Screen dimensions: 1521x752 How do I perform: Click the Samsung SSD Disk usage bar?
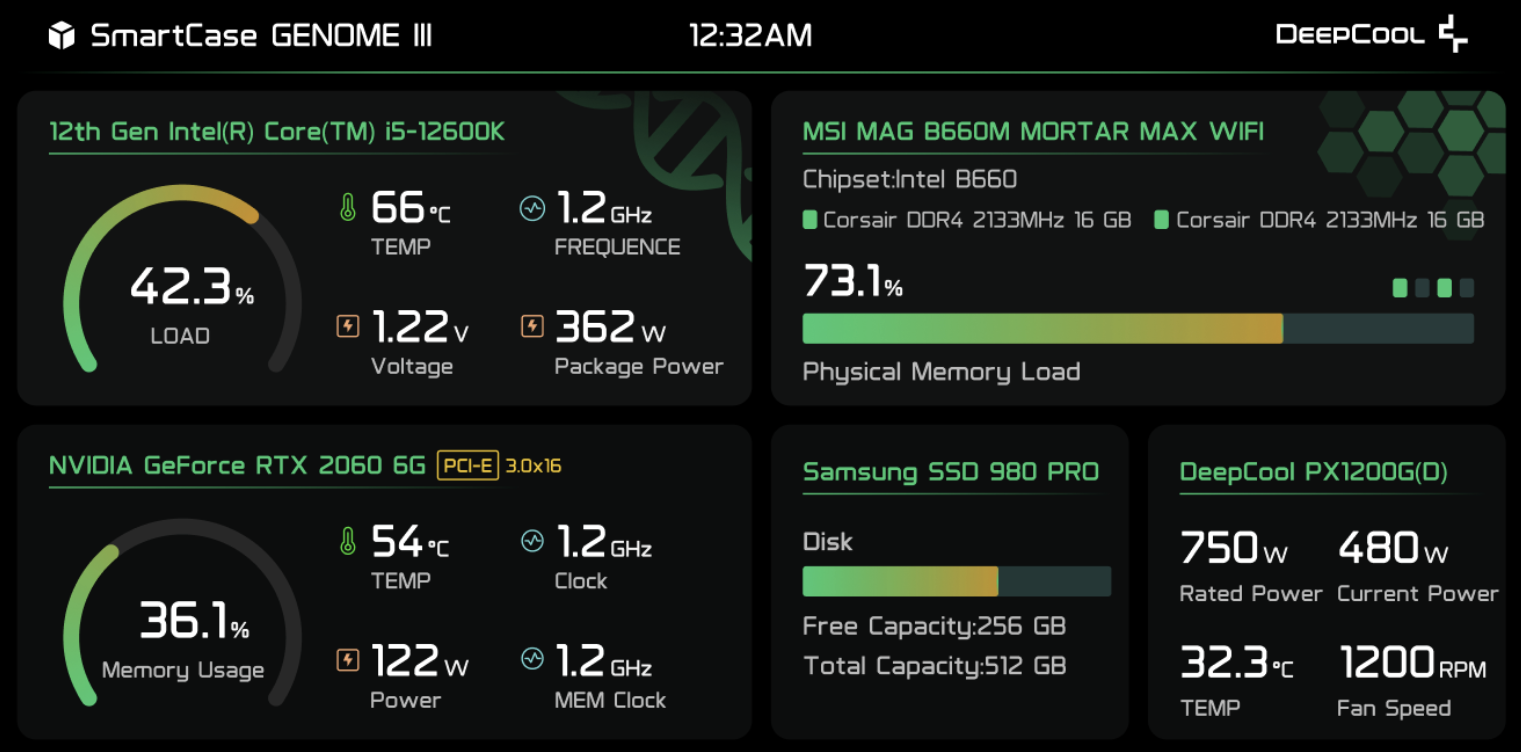(x=957, y=581)
